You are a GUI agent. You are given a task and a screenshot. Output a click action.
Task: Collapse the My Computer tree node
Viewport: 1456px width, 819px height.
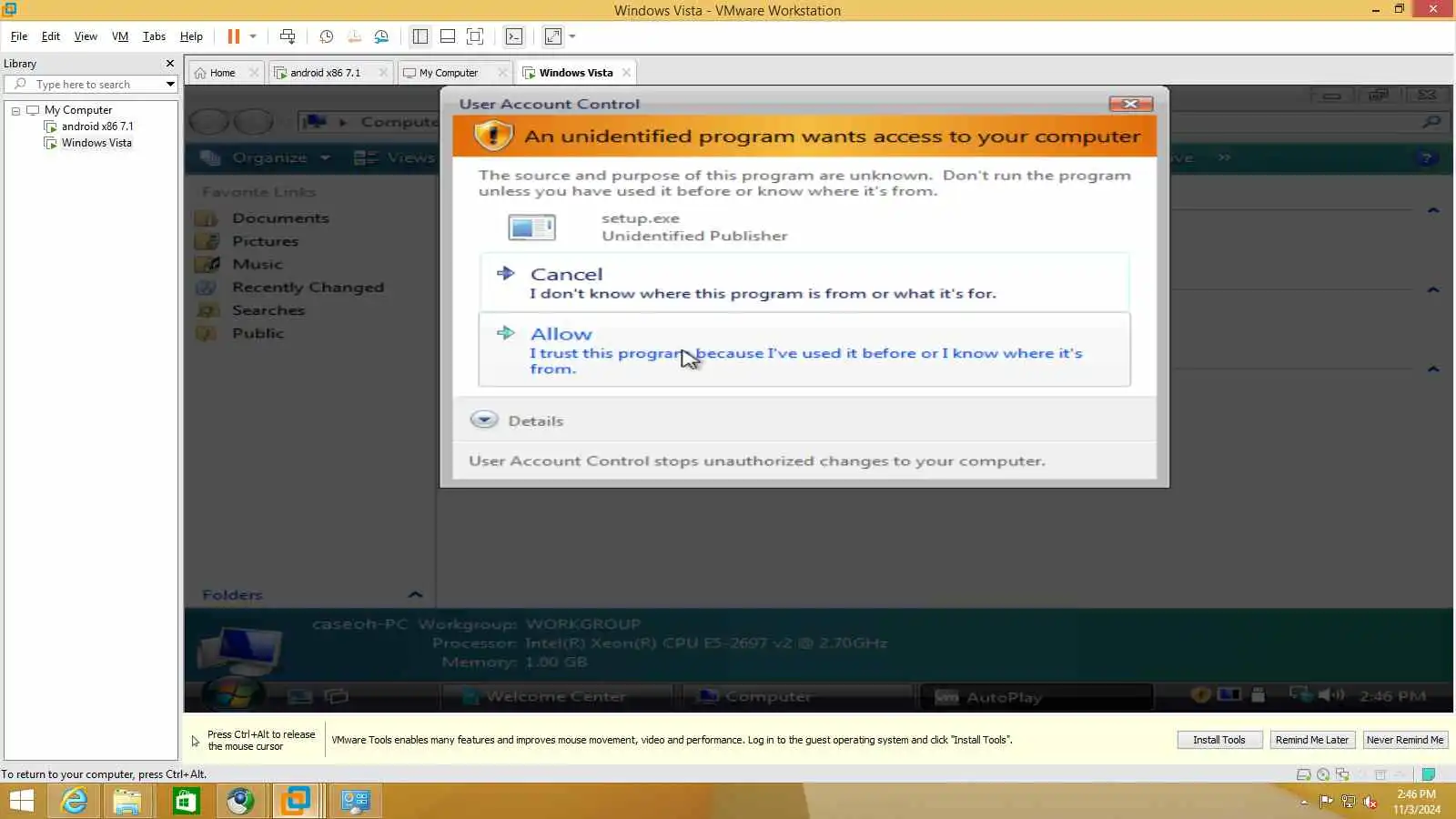[x=15, y=110]
